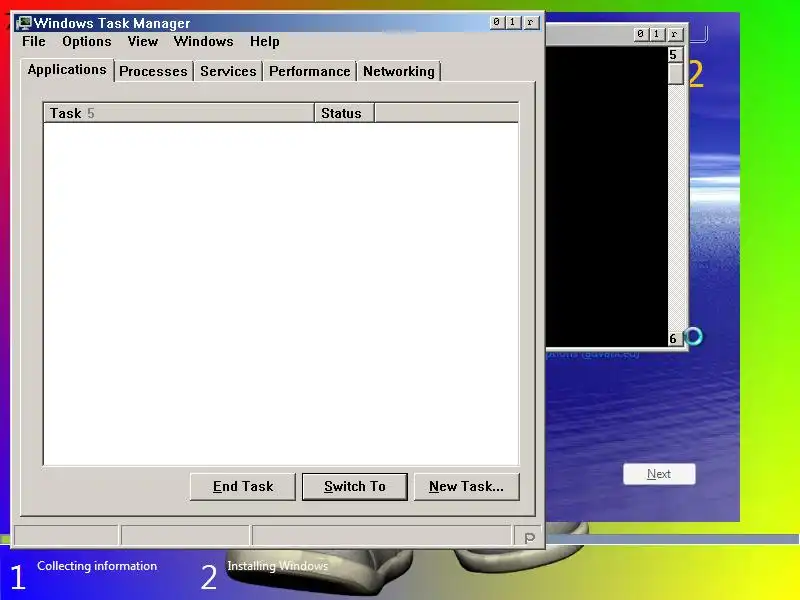Maximize the black console window
Screen dimensions: 800x600
(x=657, y=34)
